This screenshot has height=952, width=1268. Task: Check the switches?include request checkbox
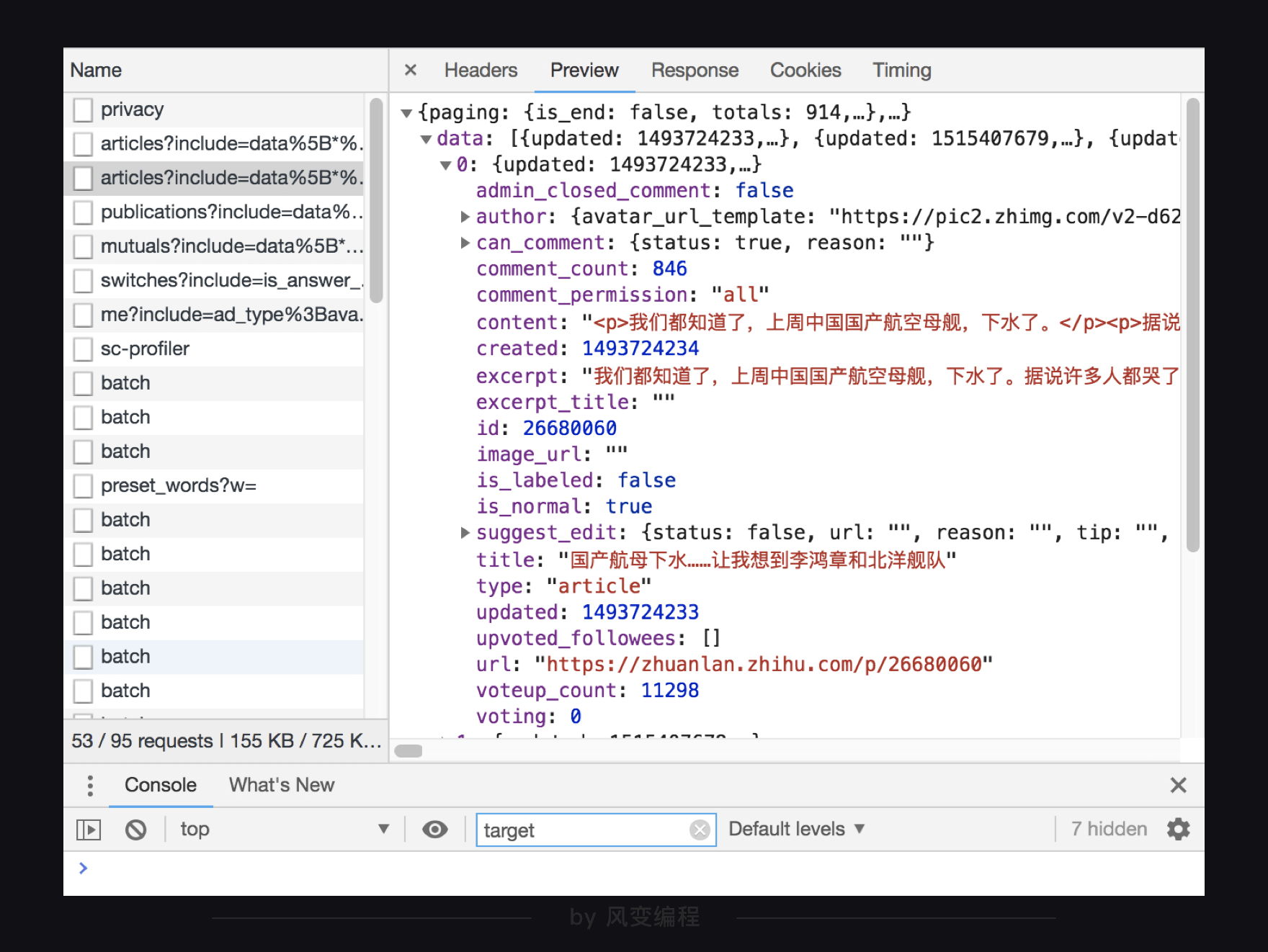(x=84, y=281)
